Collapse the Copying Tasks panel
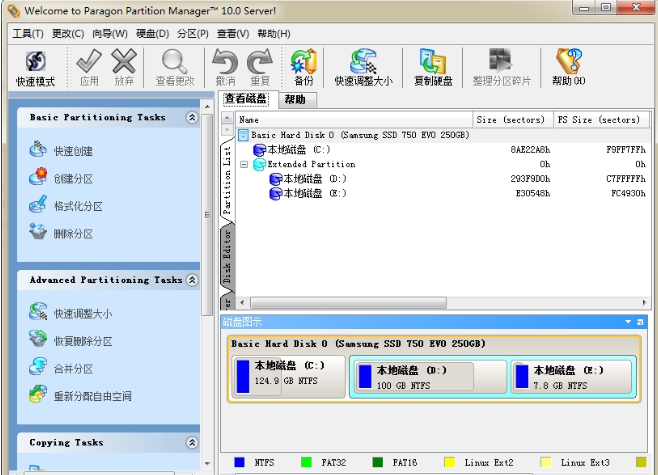 coord(192,443)
